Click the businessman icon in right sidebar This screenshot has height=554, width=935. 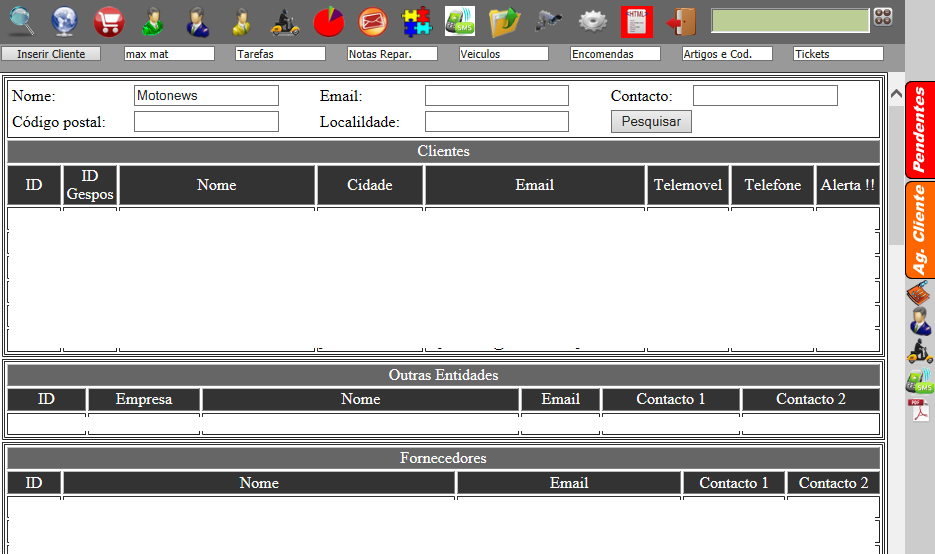click(x=920, y=321)
